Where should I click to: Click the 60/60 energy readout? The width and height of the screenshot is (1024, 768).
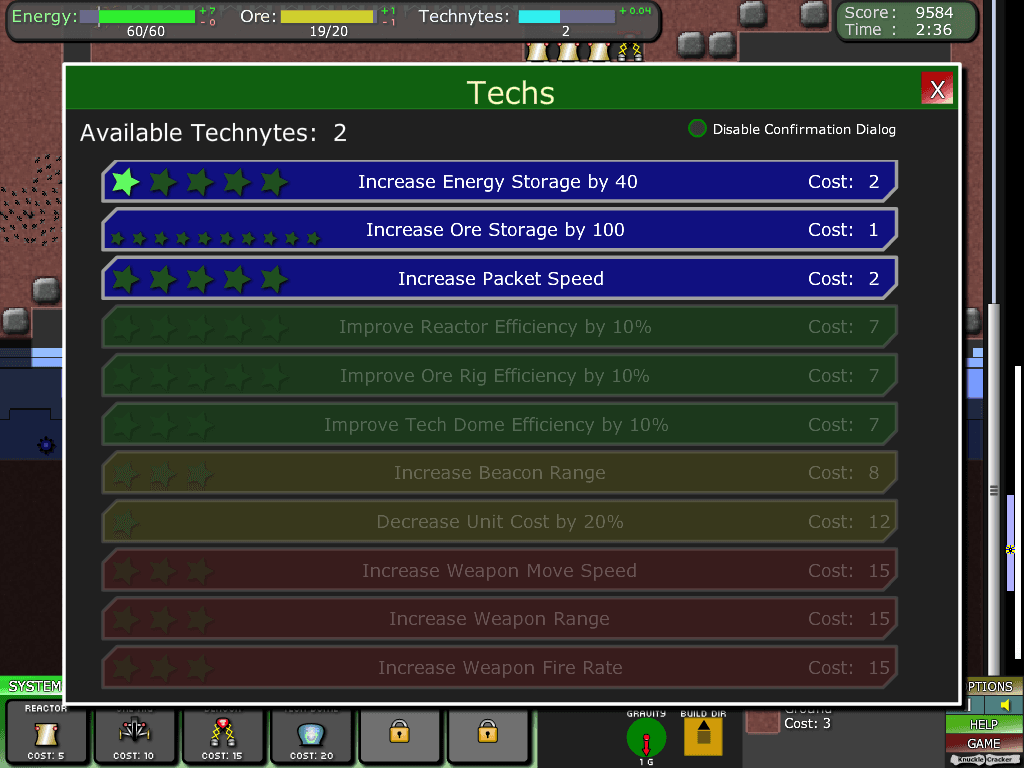click(146, 31)
